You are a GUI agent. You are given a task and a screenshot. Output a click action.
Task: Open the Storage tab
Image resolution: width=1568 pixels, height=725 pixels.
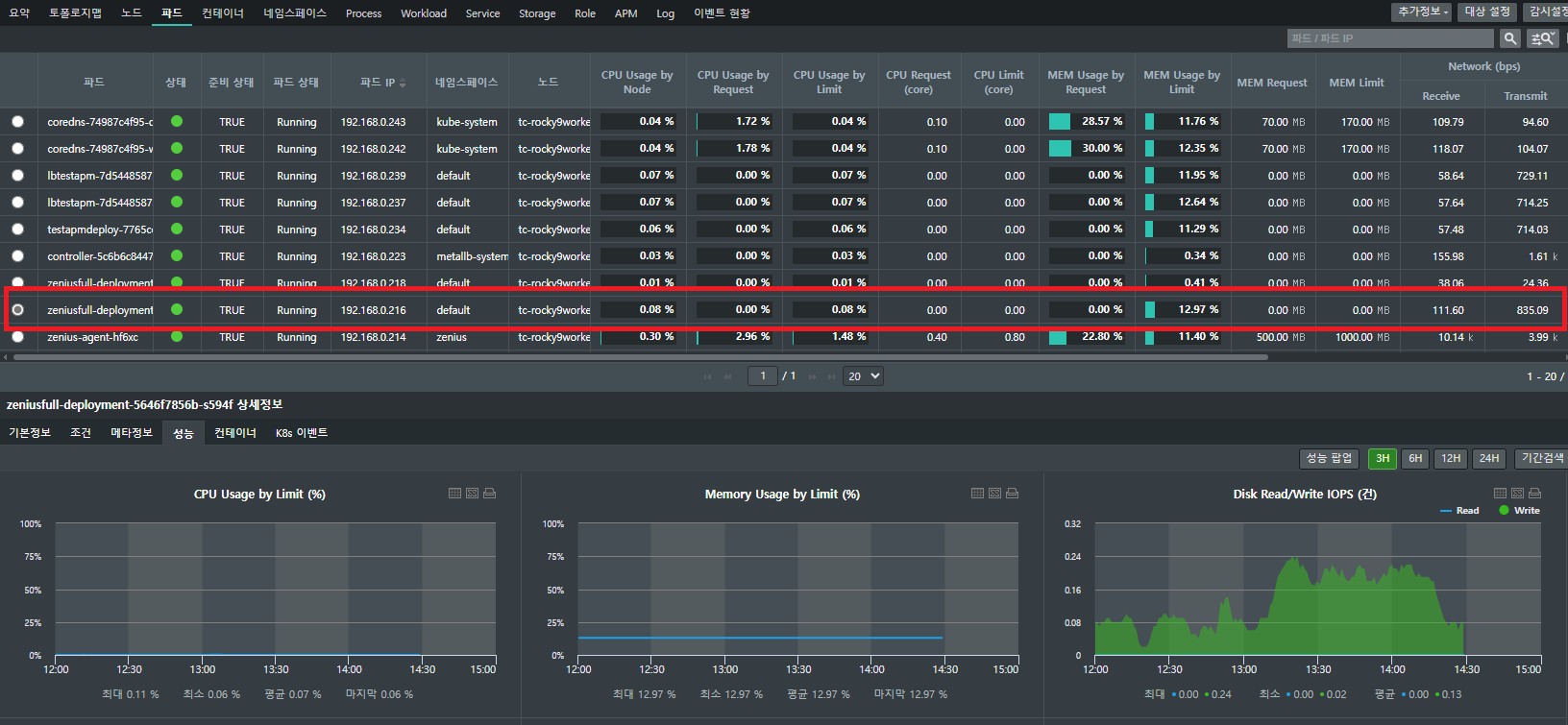[x=537, y=13]
